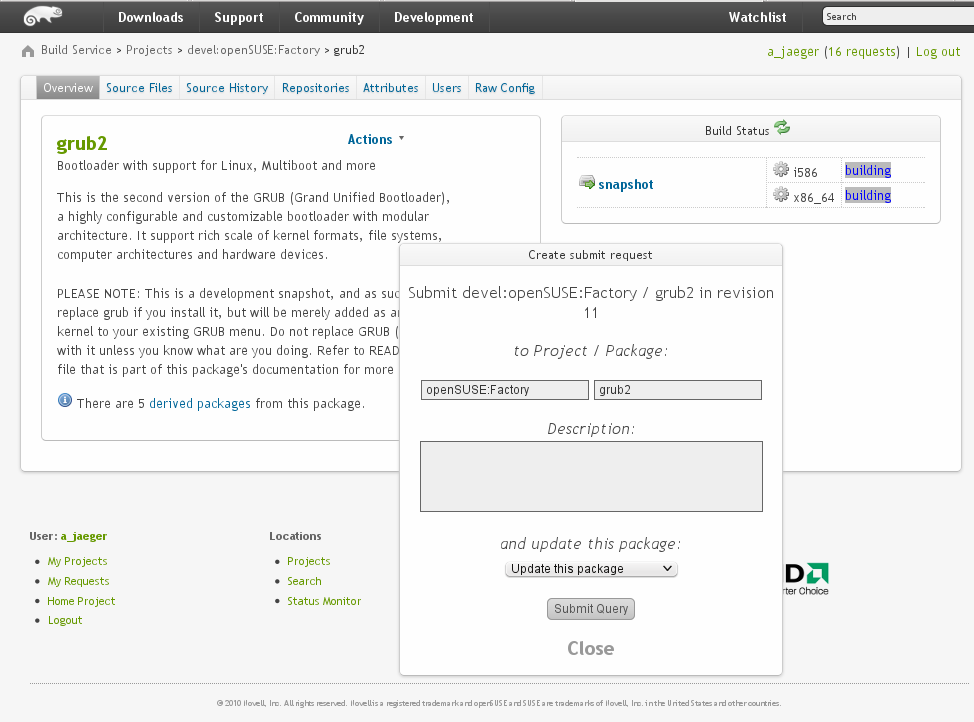Screen dimensions: 974x722
Task: Open the Source History tab
Action: click(227, 88)
